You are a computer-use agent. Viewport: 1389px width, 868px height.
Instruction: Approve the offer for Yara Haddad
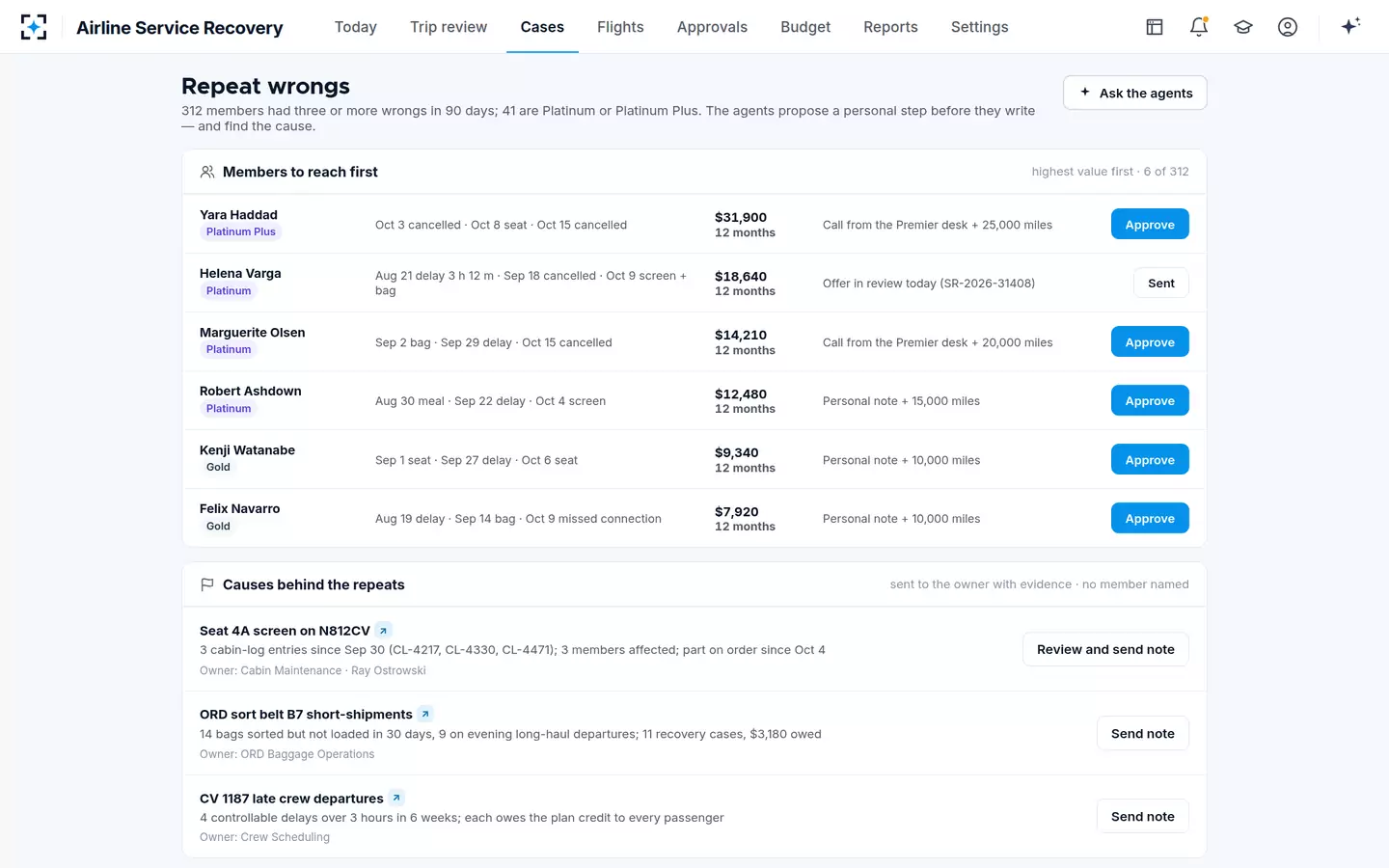(x=1150, y=225)
